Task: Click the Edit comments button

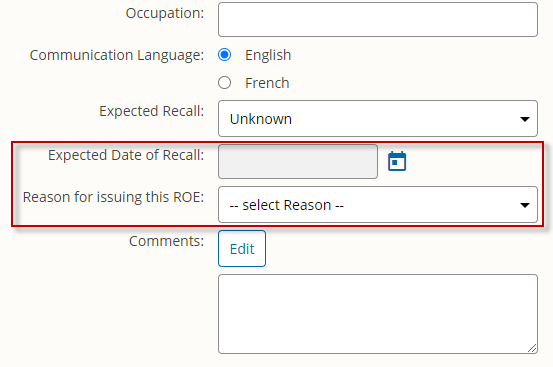Action: [242, 249]
